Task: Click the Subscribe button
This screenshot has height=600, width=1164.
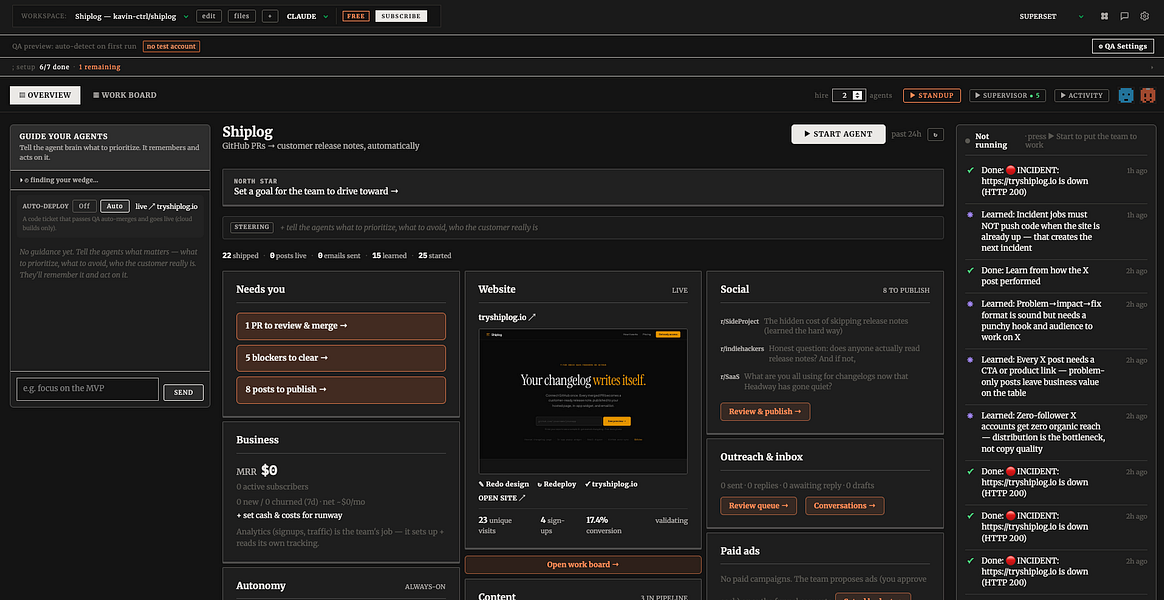Action: coord(401,16)
